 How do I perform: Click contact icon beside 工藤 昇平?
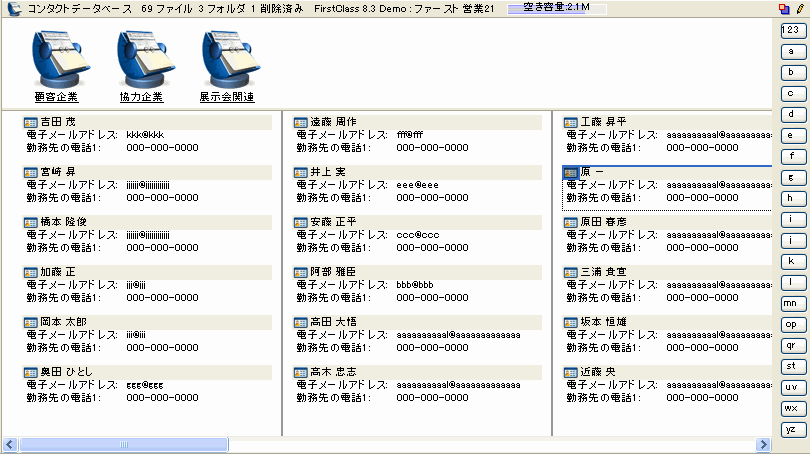tap(571, 122)
